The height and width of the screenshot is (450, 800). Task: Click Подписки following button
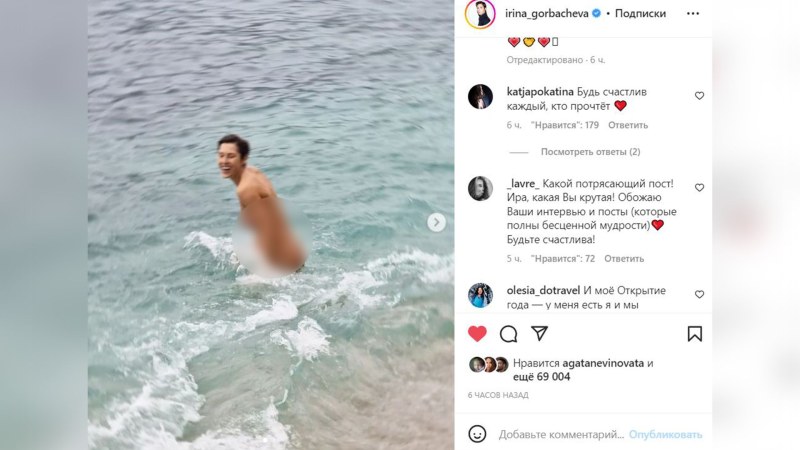coord(640,14)
